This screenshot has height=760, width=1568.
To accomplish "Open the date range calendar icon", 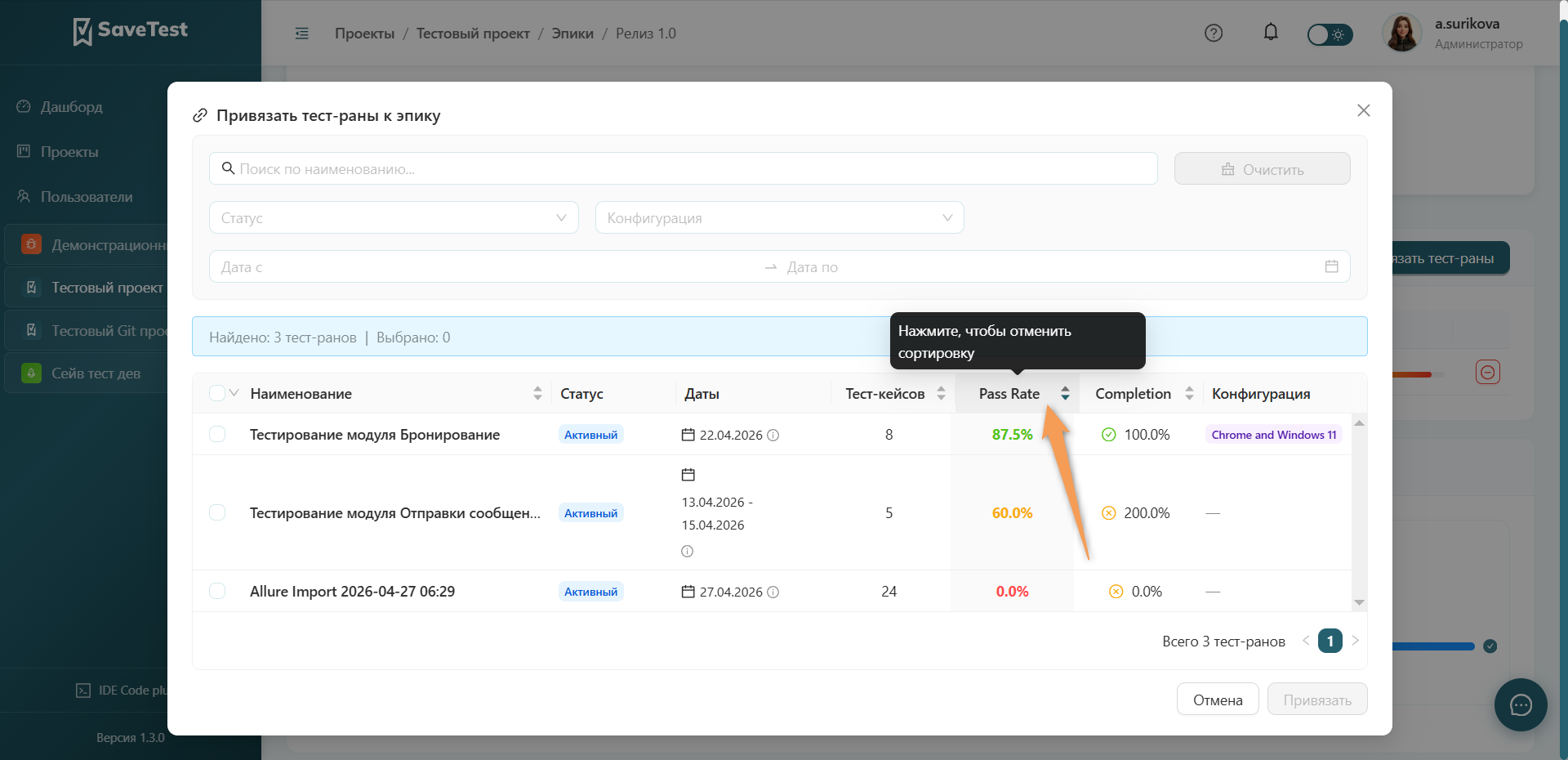I will click(x=1331, y=266).
